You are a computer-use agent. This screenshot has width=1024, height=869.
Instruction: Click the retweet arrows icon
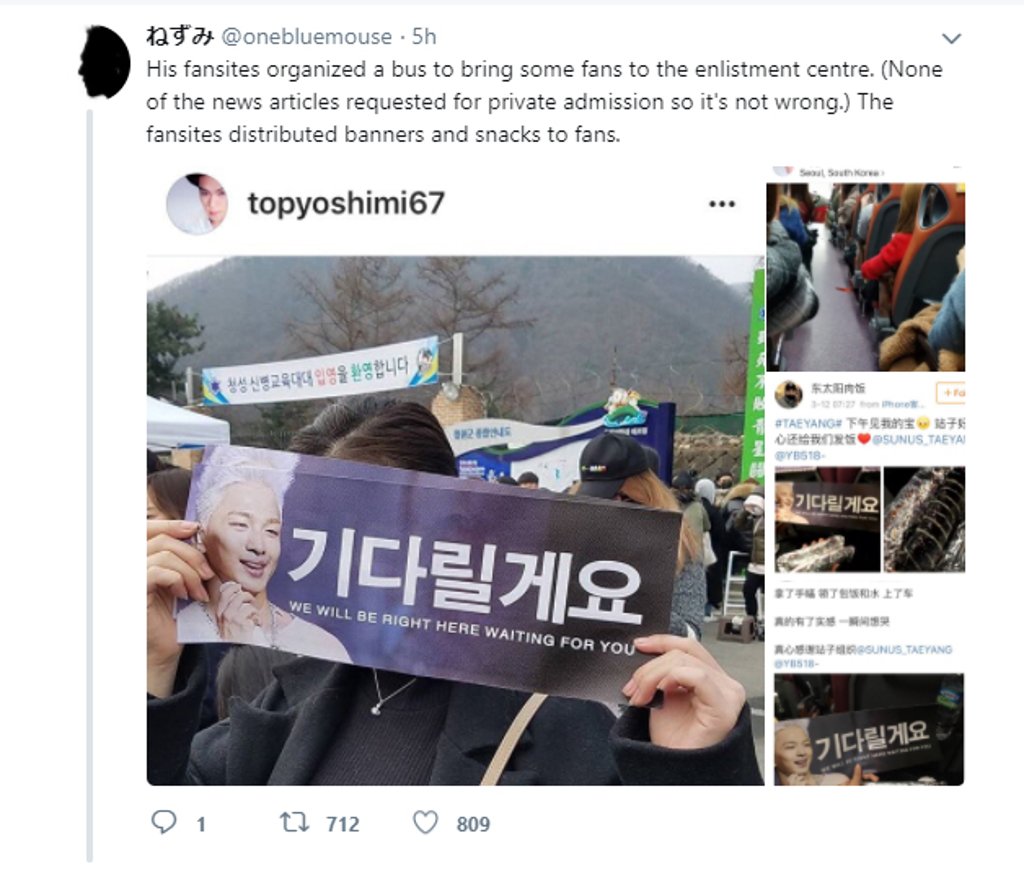pyautogui.click(x=295, y=822)
